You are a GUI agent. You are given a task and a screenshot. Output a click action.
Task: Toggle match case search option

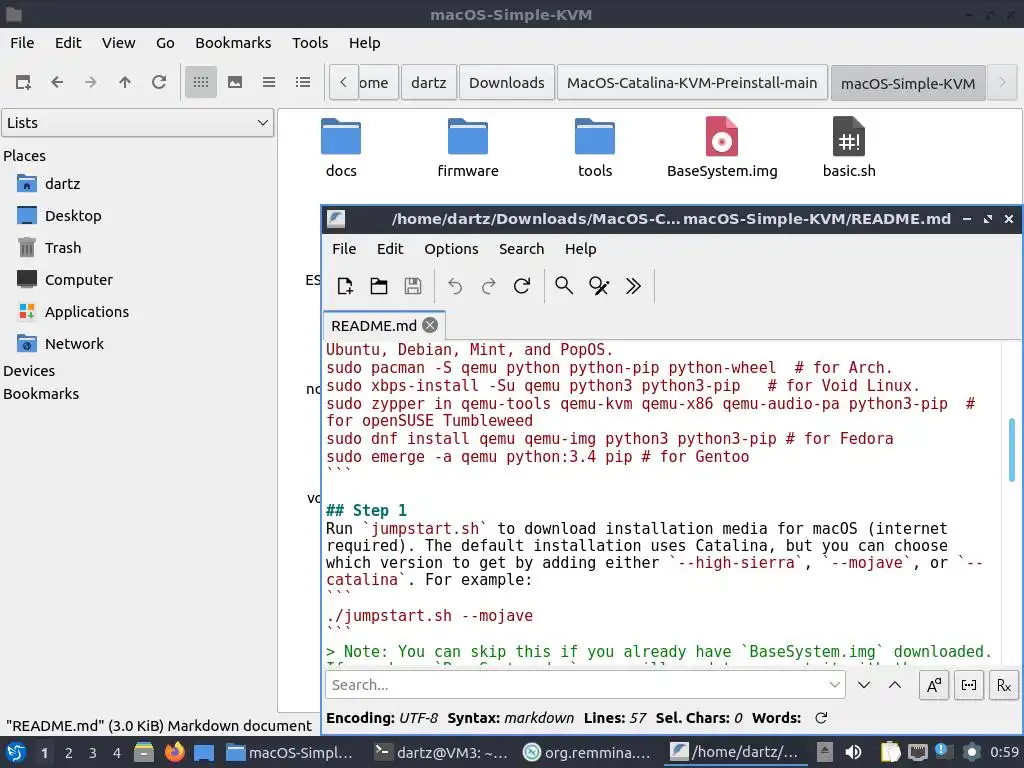(934, 685)
